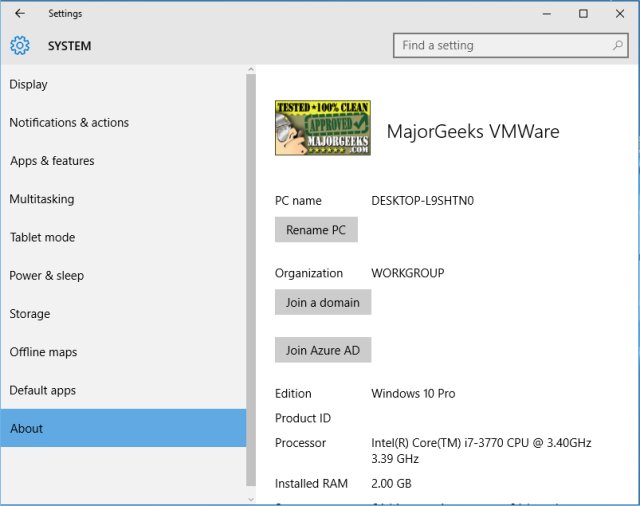Select Apps & features
The image size is (640, 506).
pos(123,161)
